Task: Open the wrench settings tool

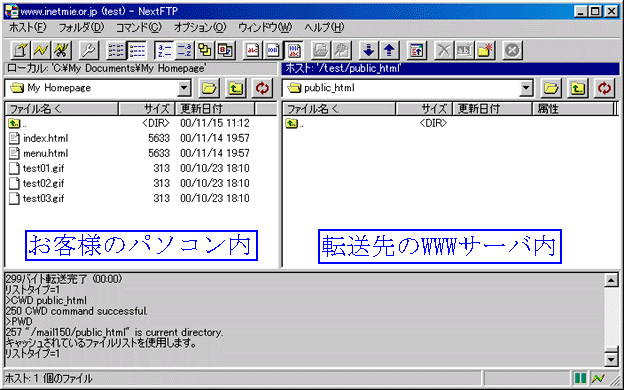Action: (89, 50)
